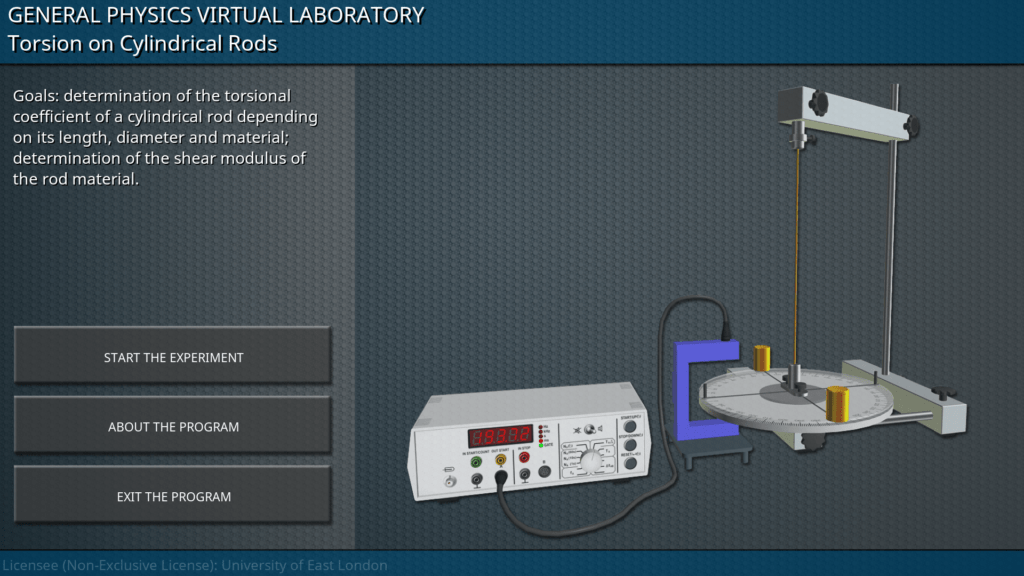
Task: Select EXIT THE PROGRAM
Action: point(173,496)
